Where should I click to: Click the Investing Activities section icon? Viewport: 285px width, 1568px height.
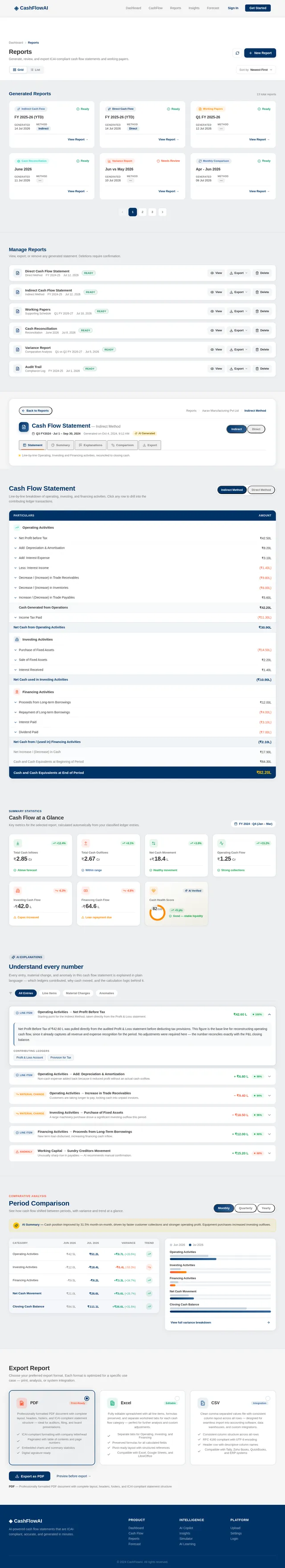(x=17, y=640)
